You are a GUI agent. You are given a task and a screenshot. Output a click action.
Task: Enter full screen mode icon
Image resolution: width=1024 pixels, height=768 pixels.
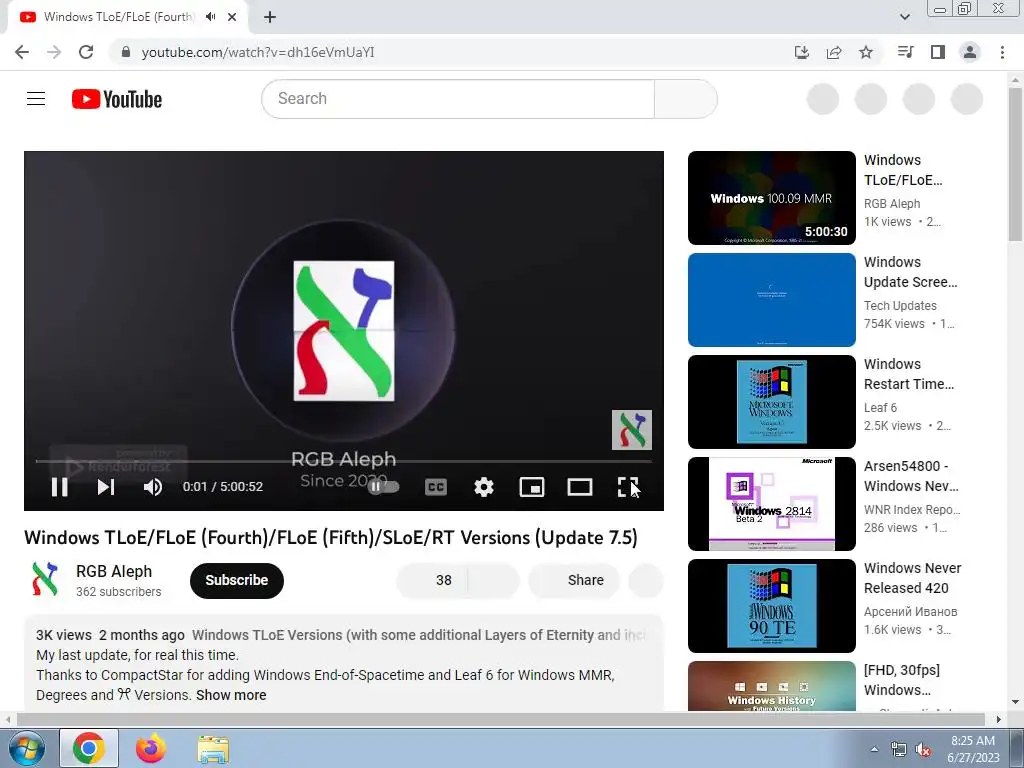click(x=628, y=487)
